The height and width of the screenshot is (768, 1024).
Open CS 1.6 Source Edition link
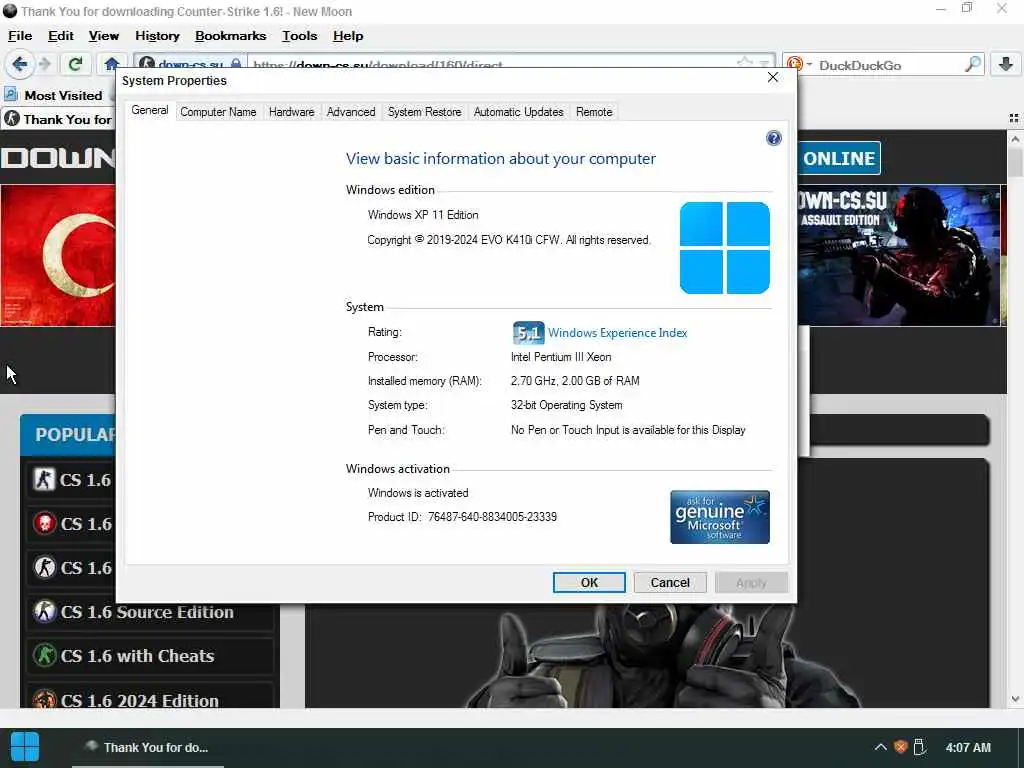pyautogui.click(x=147, y=612)
